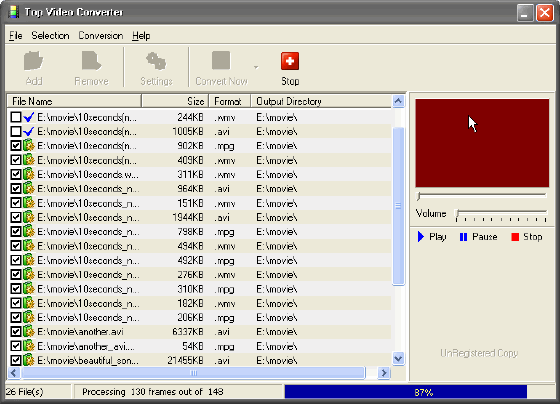Viewport: 560px width, 404px height.
Task: Click the file icon on the 310KB row
Action: click(29, 289)
